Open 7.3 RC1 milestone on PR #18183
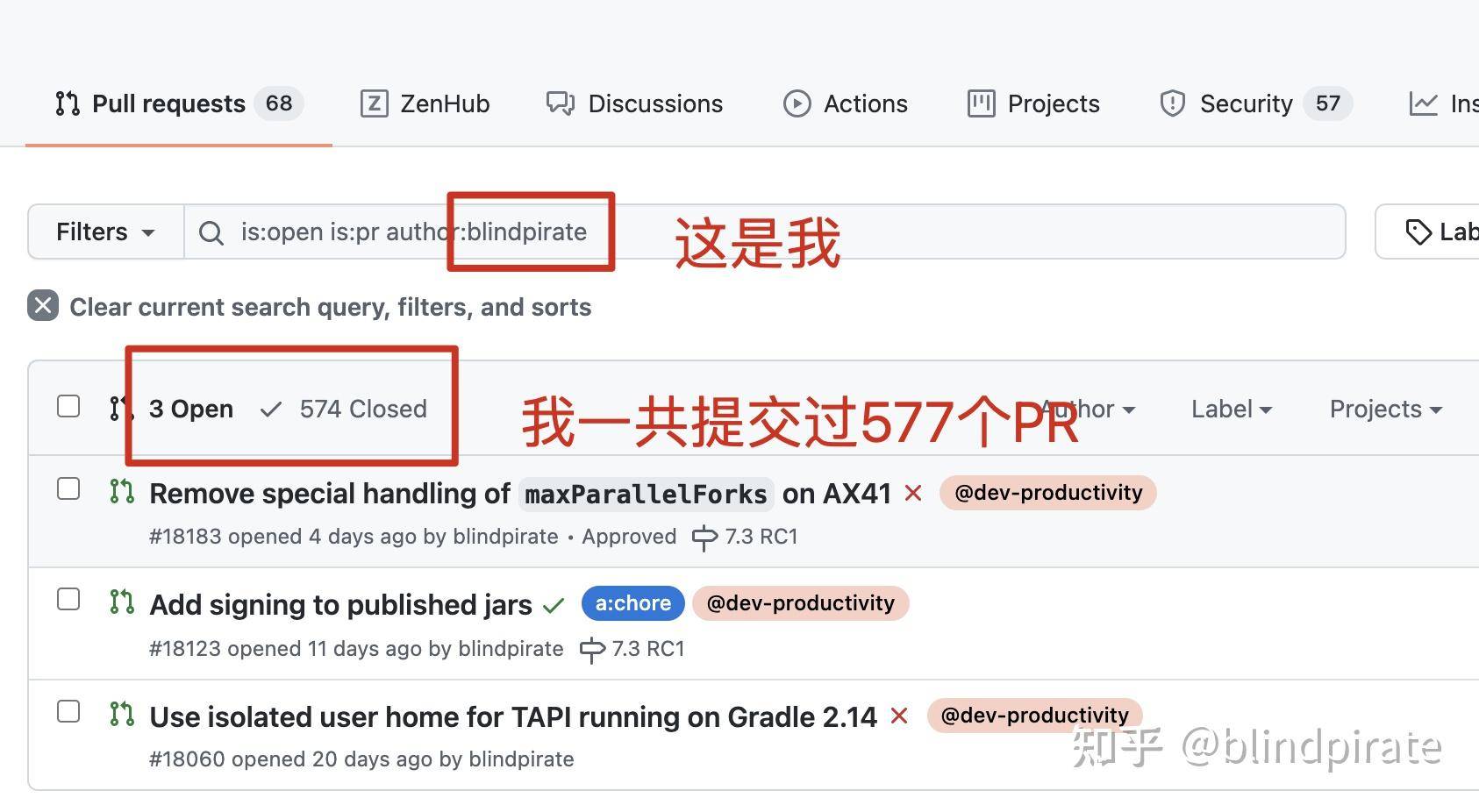 (x=745, y=537)
